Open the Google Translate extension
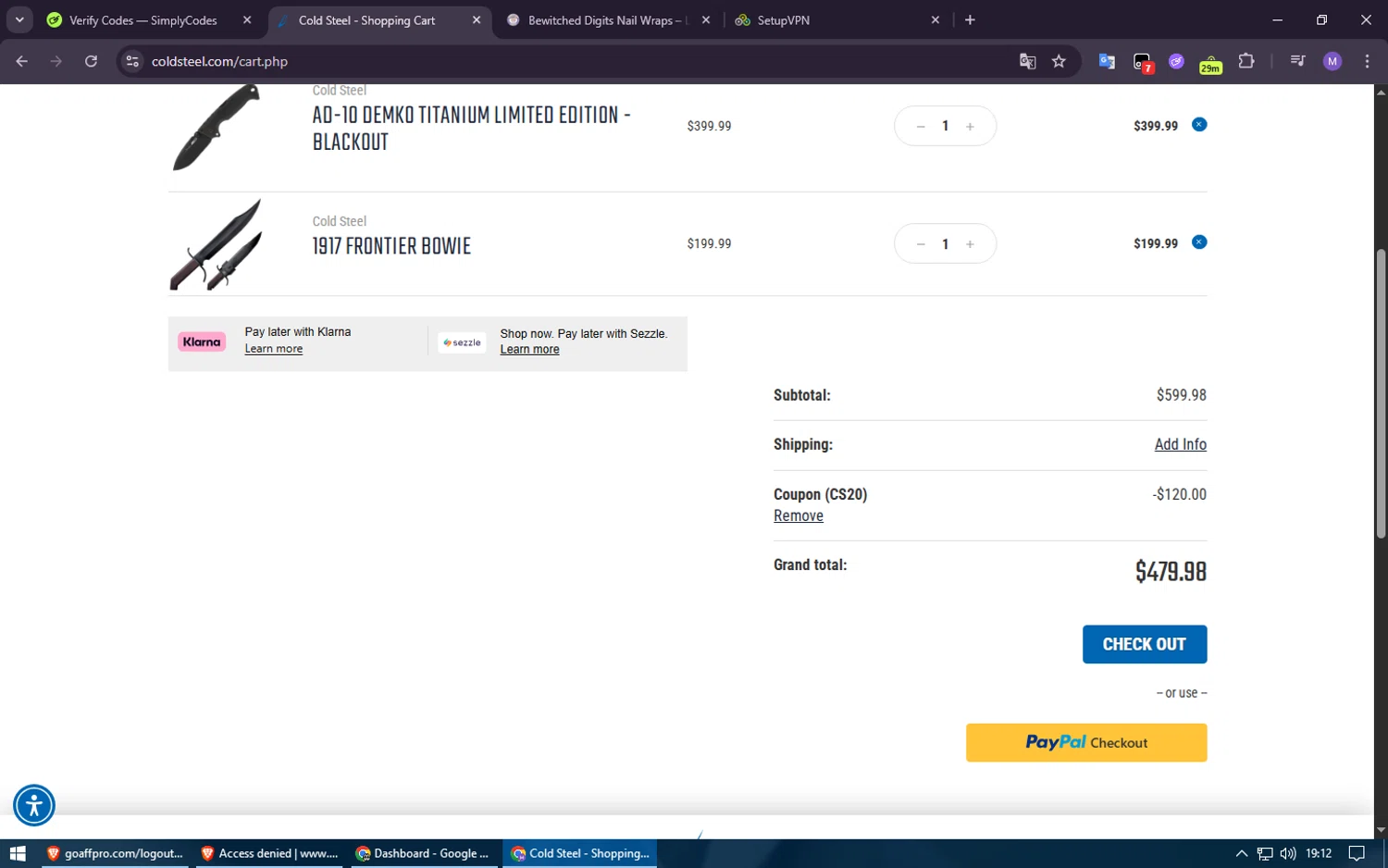 coord(1107,61)
